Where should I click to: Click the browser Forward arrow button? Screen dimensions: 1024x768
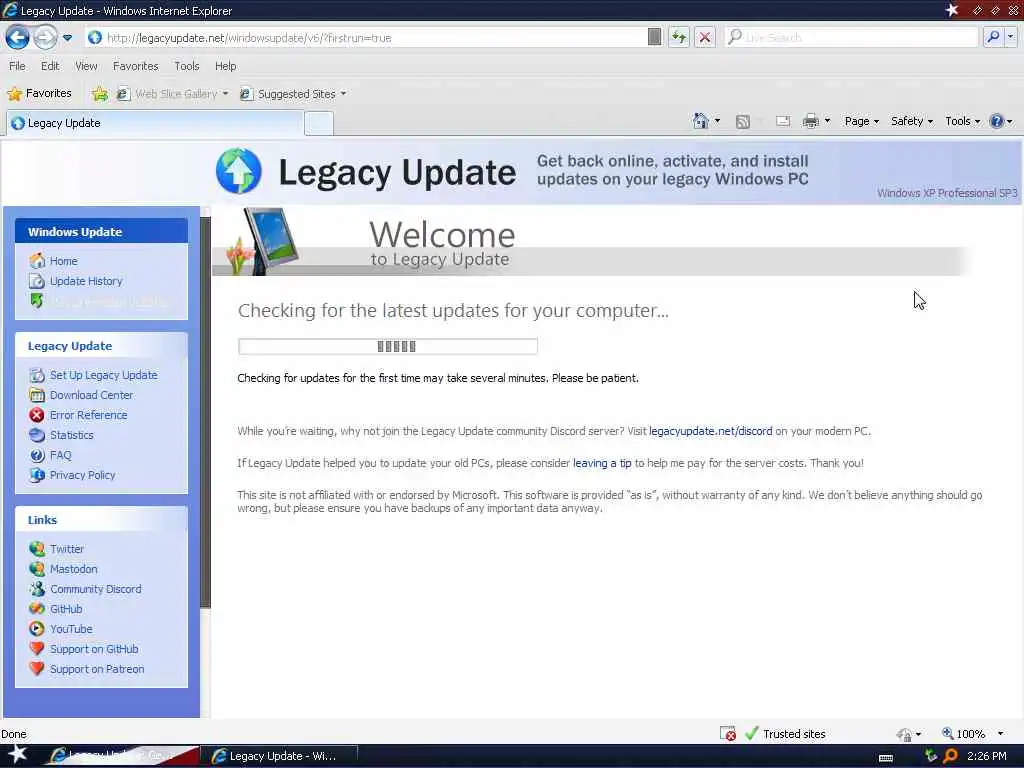[x=44, y=37]
